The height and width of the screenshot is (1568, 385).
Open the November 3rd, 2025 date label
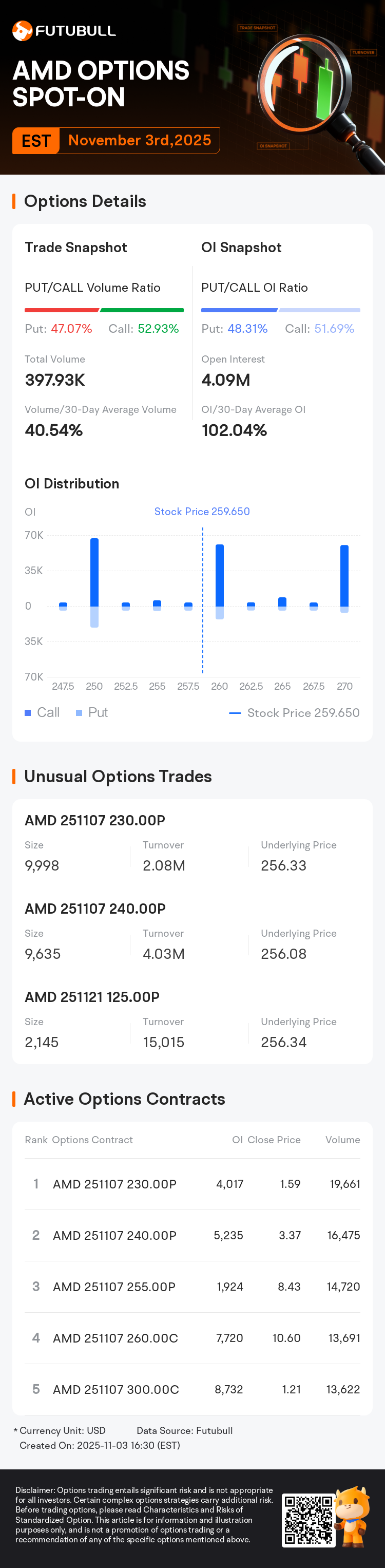(139, 141)
